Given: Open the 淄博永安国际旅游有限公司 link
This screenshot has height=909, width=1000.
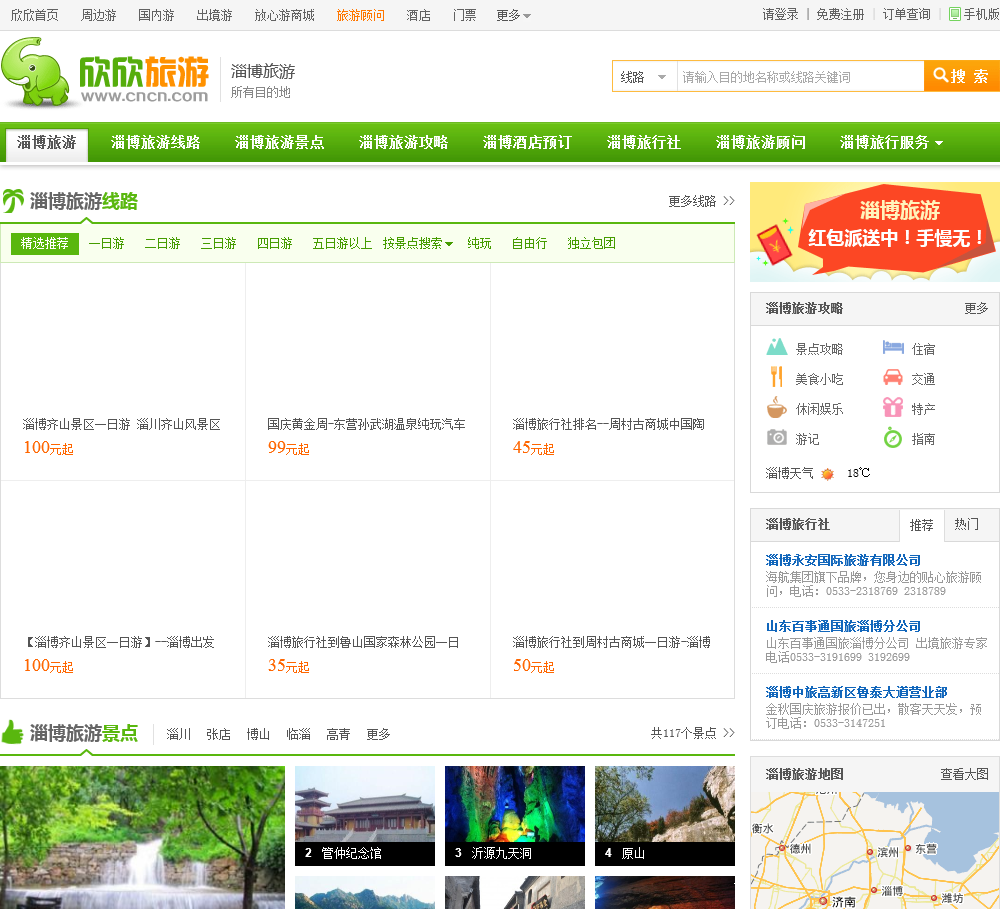Looking at the screenshot, I should click(843, 560).
